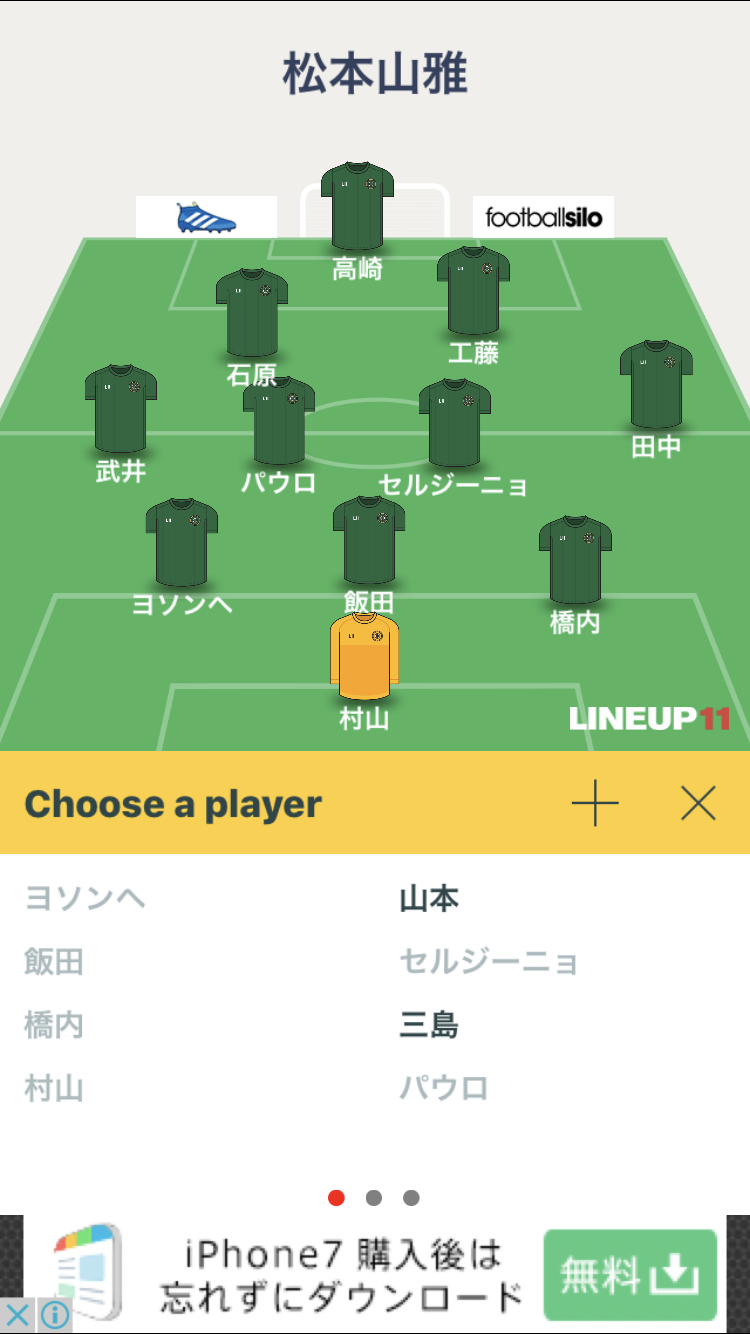Dismiss the ad with the X icon
The height and width of the screenshot is (1334, 750).
17,1314
